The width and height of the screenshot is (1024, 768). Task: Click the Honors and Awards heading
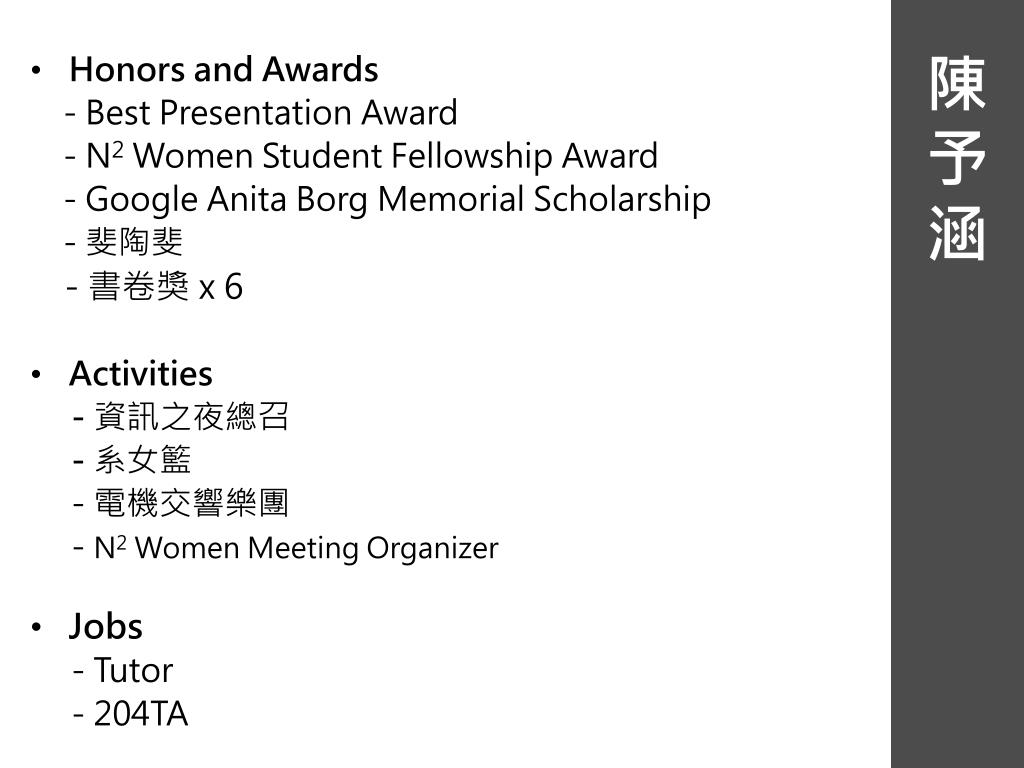point(224,69)
